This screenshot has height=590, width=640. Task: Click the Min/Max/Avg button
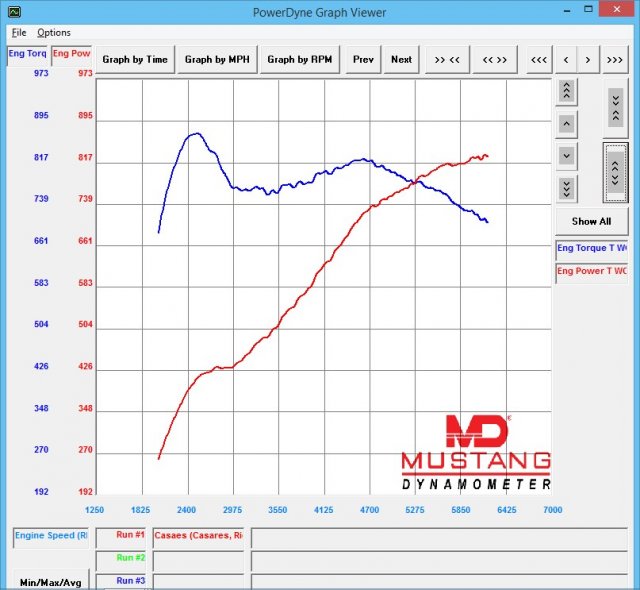48,581
